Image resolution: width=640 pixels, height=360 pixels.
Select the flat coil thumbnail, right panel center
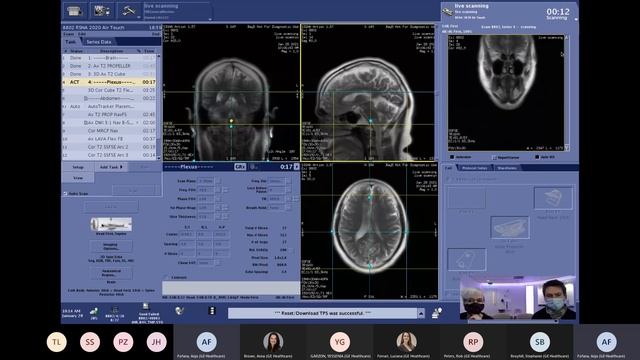pos(510,228)
